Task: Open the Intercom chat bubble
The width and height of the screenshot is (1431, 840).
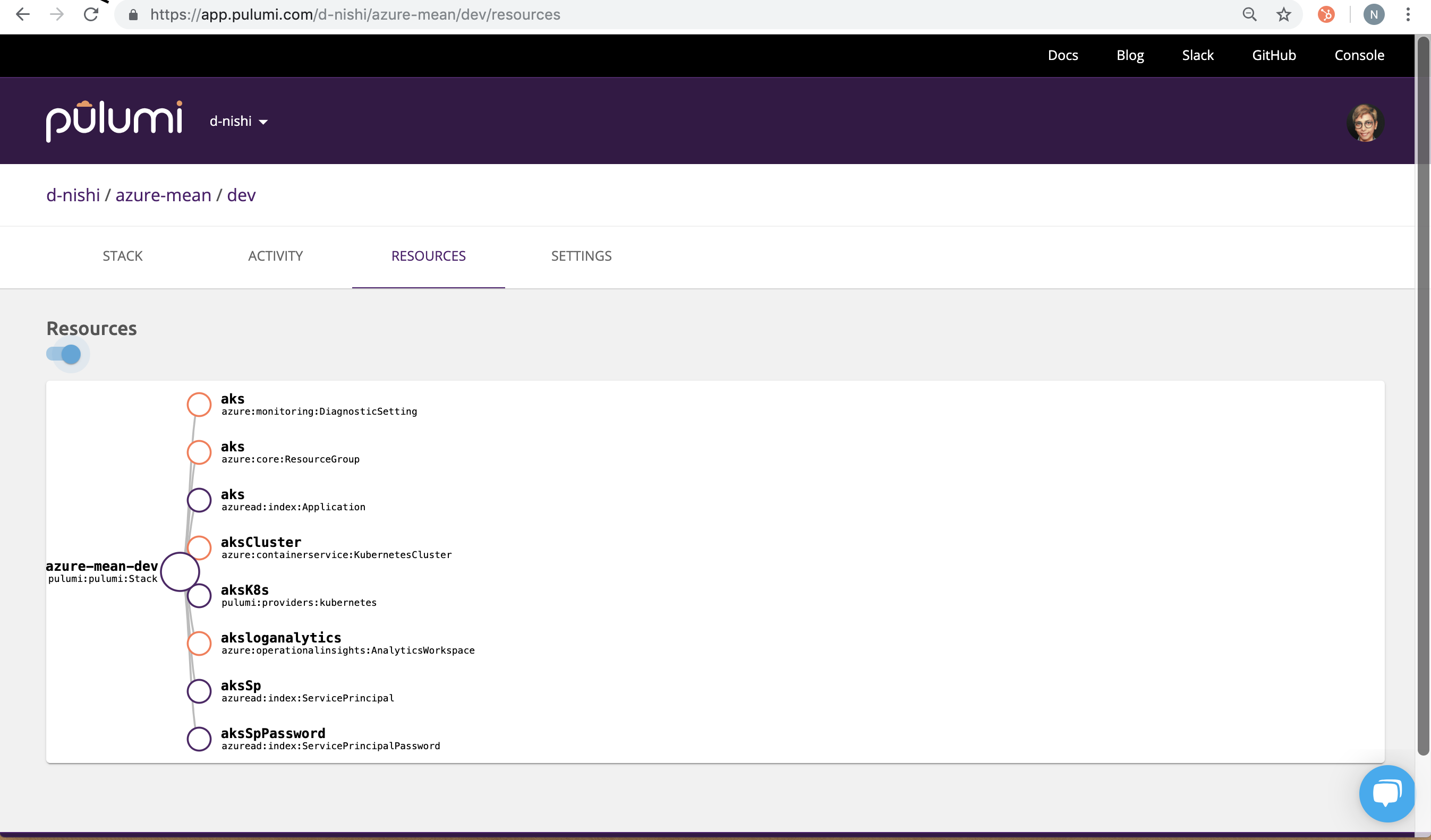Action: click(x=1386, y=793)
